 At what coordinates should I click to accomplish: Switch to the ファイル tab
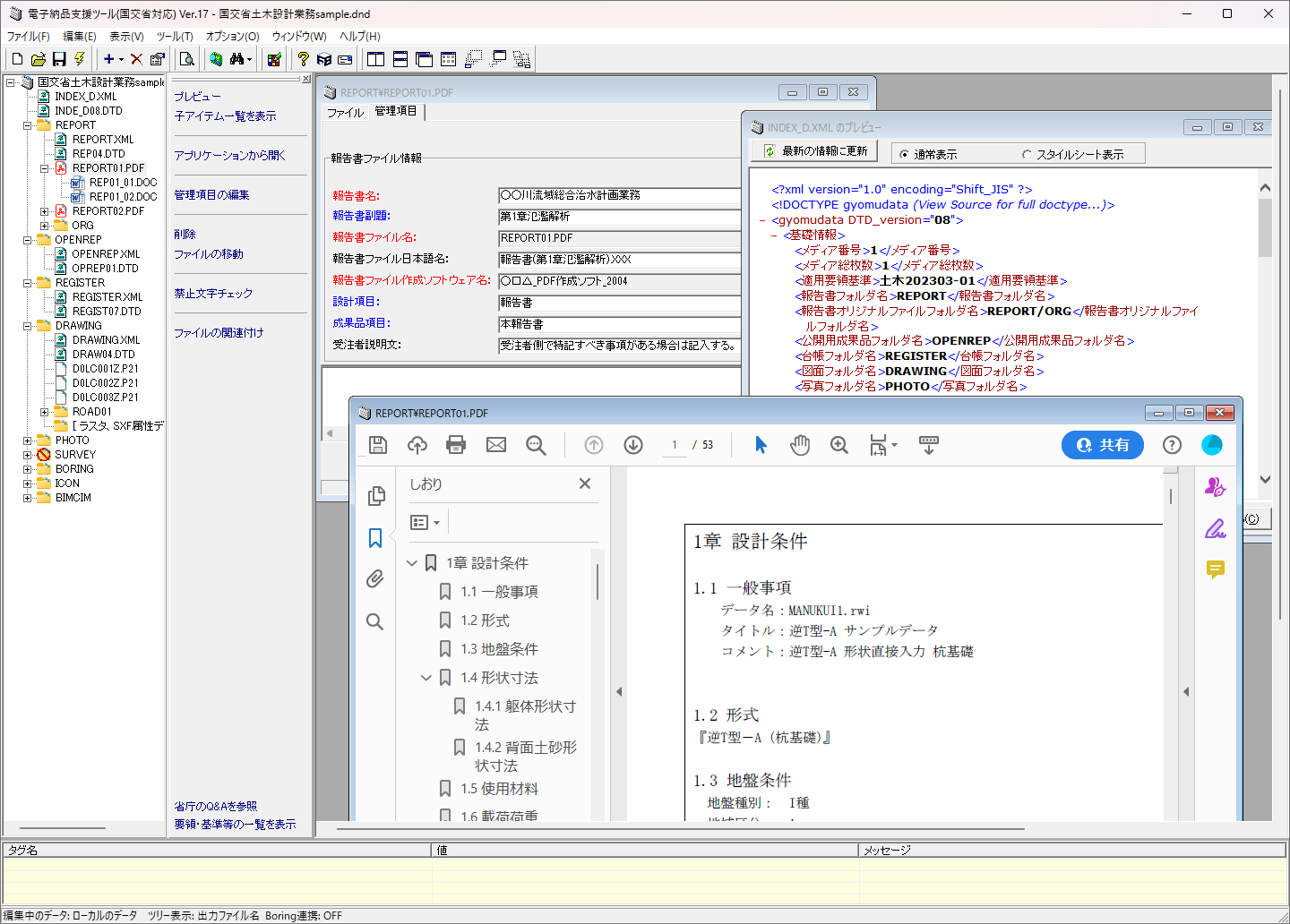click(345, 112)
